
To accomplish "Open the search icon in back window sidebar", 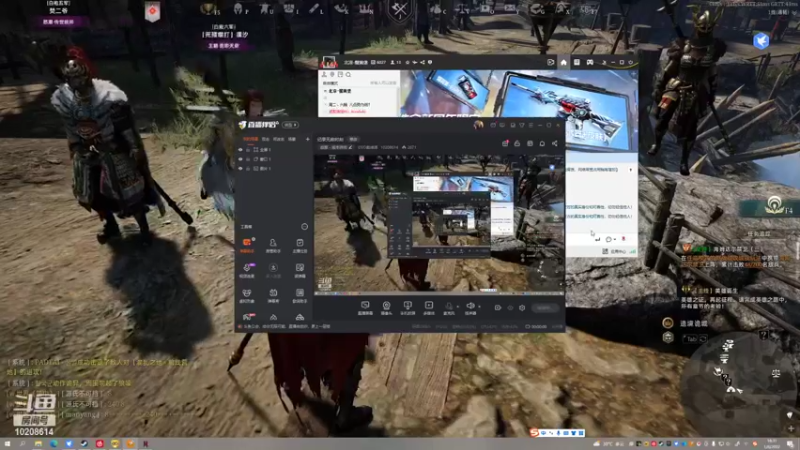I will point(348,74).
